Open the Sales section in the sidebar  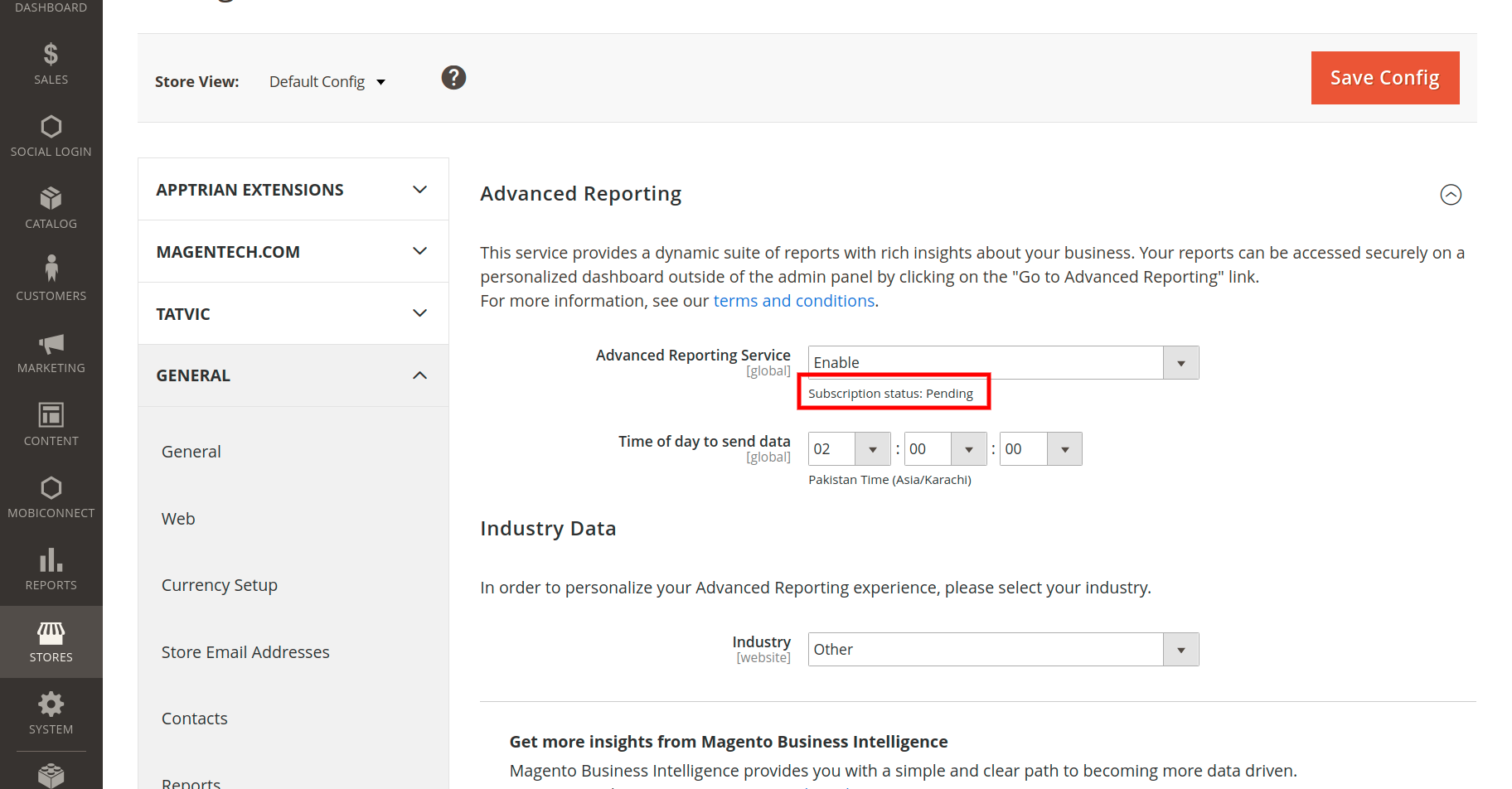(x=51, y=62)
